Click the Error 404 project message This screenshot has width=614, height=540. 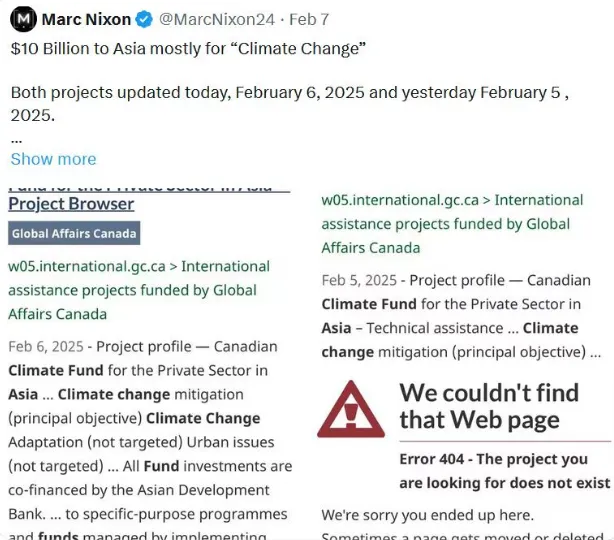click(505, 471)
